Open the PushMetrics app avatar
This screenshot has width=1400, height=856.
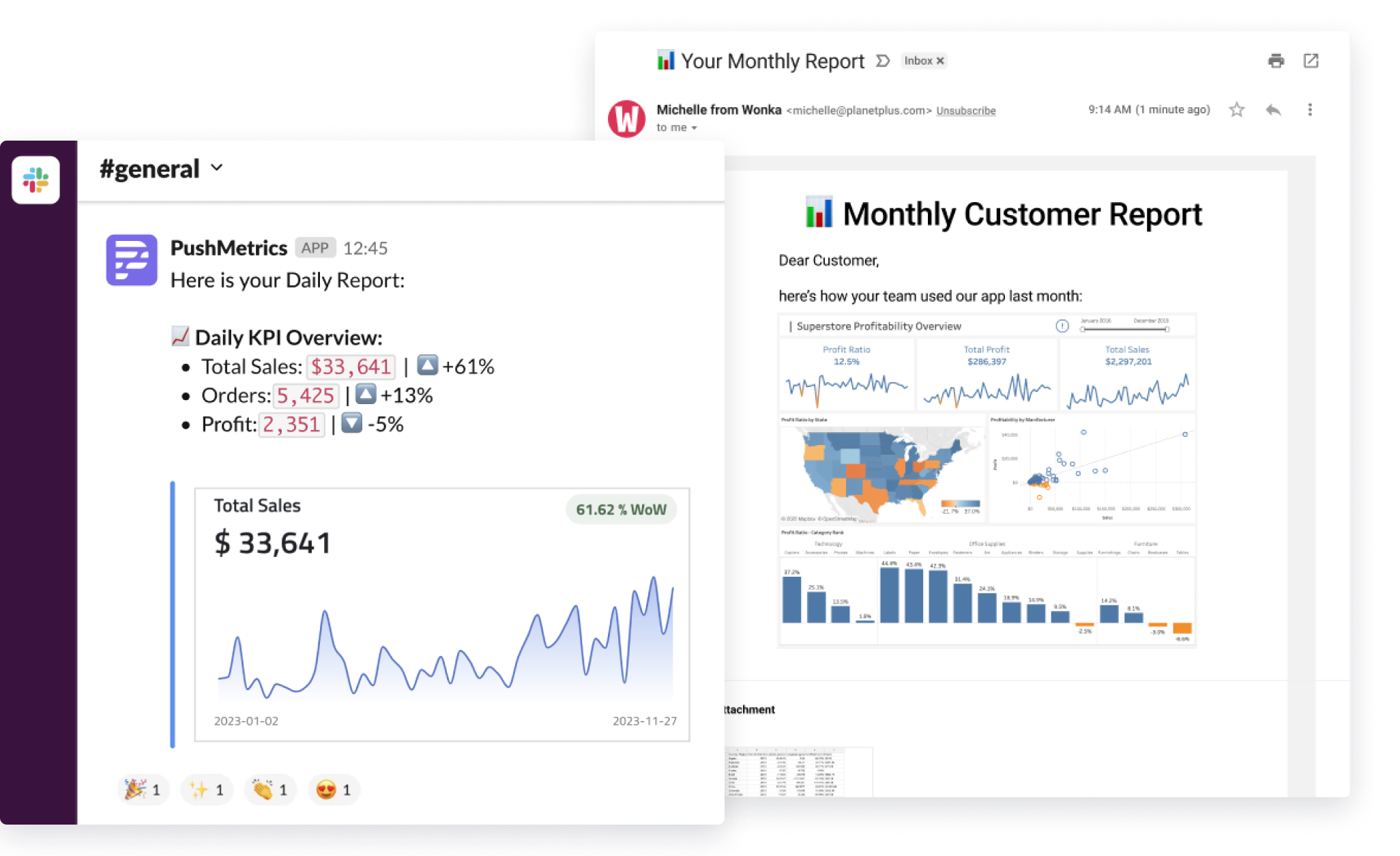click(132, 260)
